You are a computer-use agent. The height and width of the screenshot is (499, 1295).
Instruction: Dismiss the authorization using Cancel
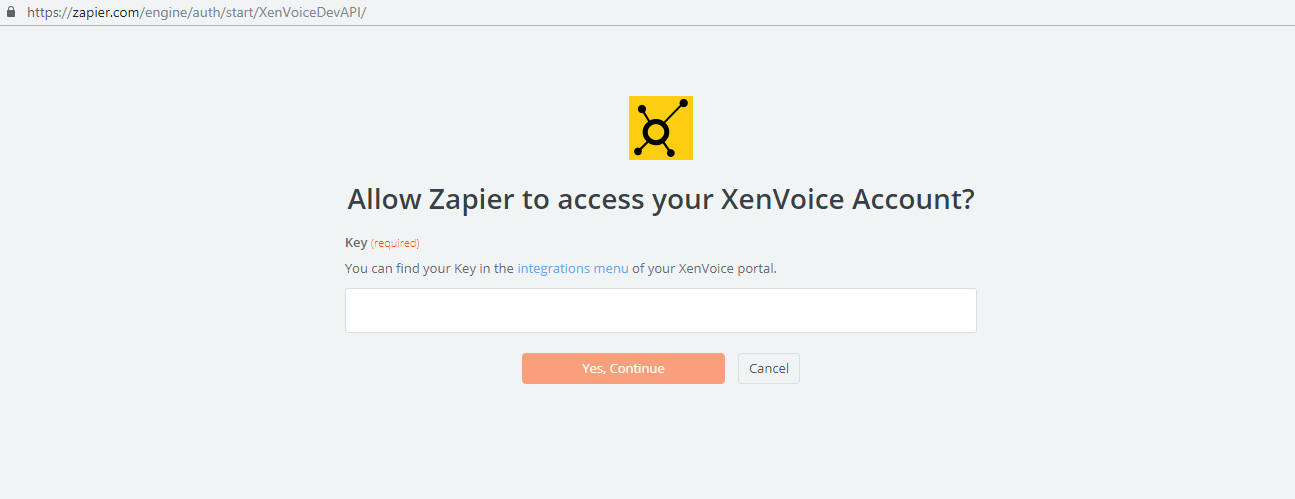coord(769,368)
